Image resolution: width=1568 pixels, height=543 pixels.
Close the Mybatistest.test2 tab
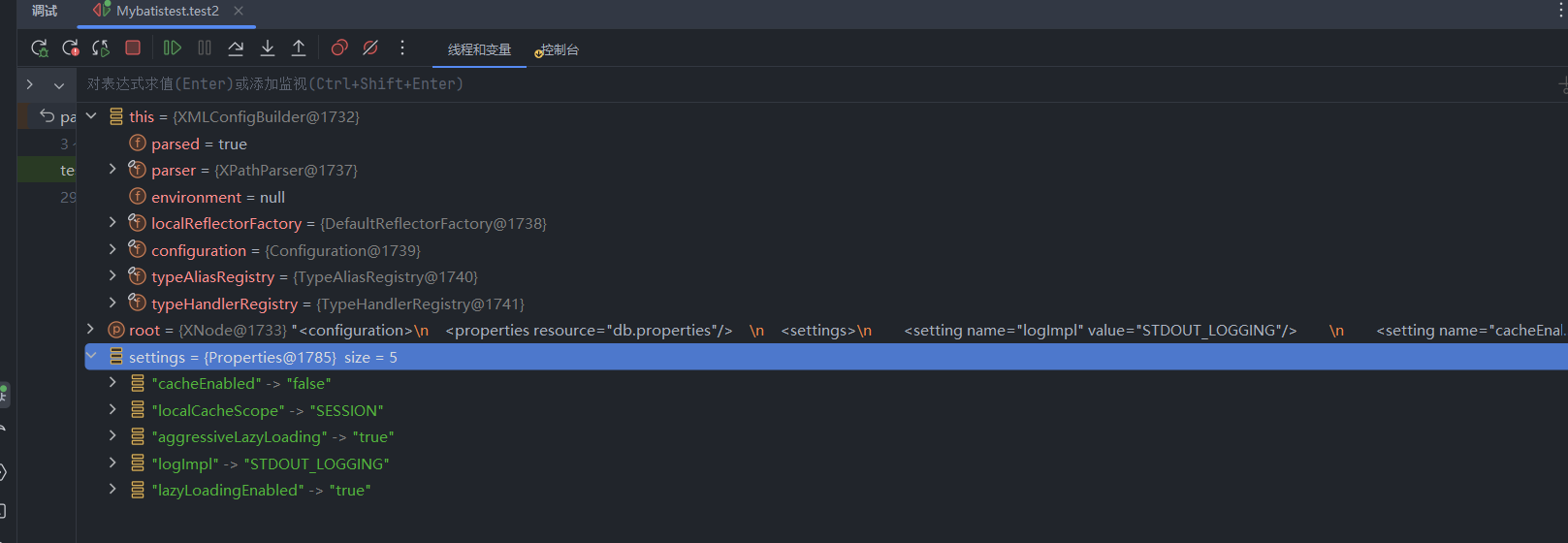click(239, 11)
